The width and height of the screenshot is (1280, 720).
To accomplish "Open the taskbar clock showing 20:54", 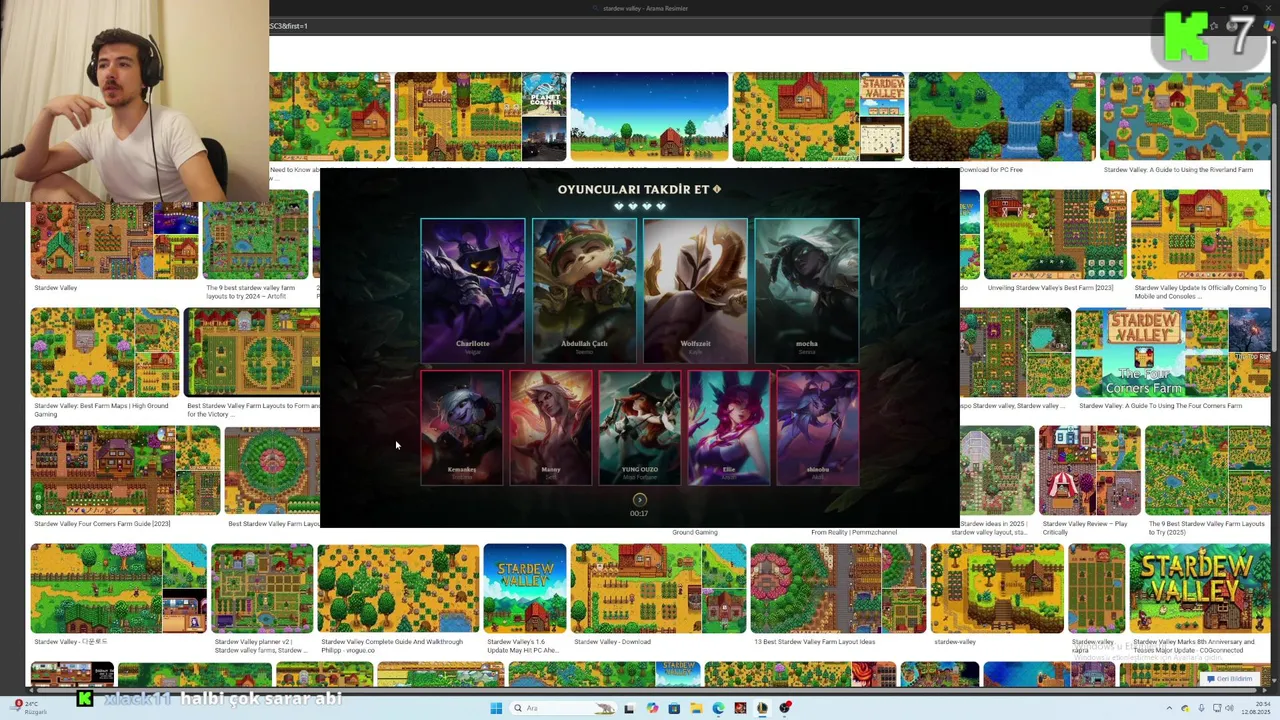I will point(1256,708).
